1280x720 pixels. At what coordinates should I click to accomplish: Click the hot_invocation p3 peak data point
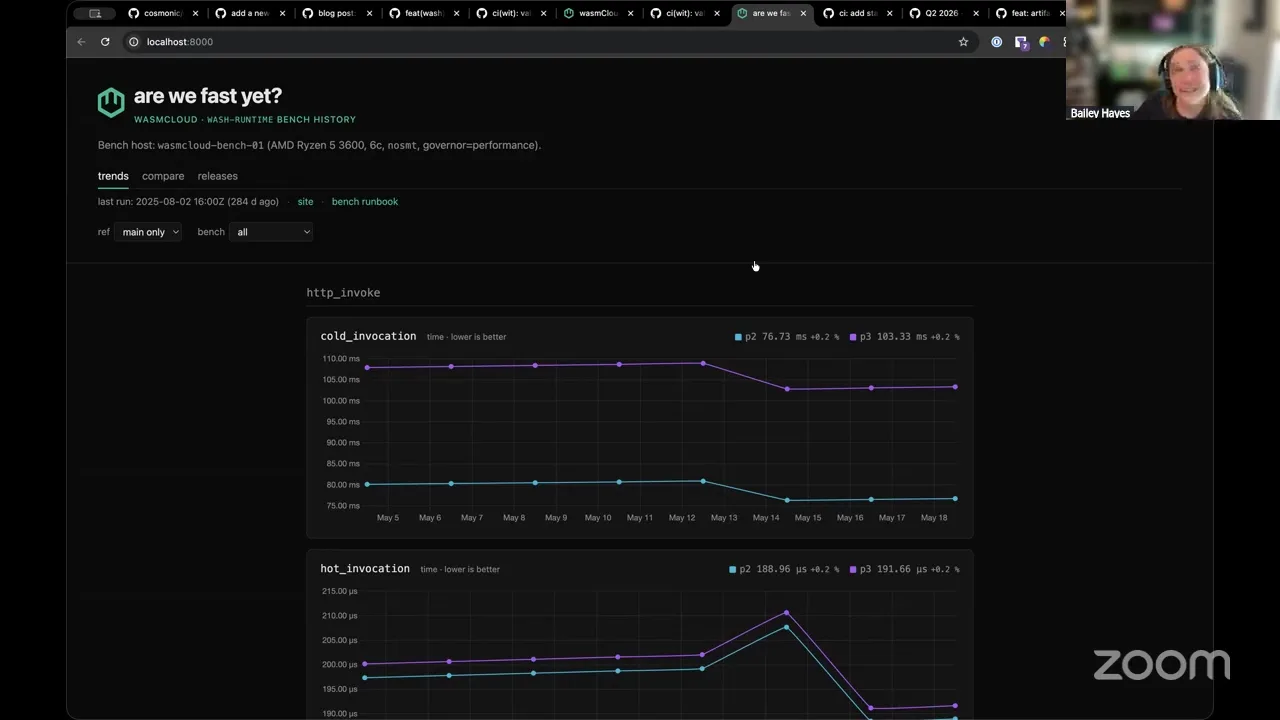786,613
